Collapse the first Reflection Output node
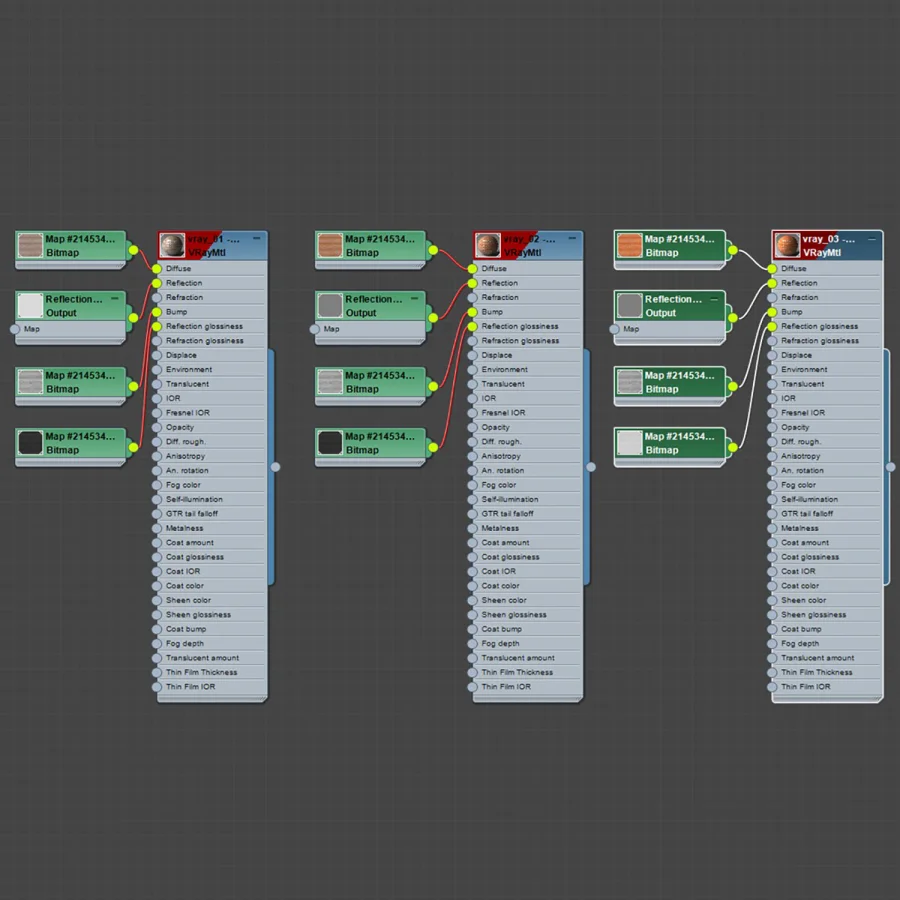 click(115, 298)
